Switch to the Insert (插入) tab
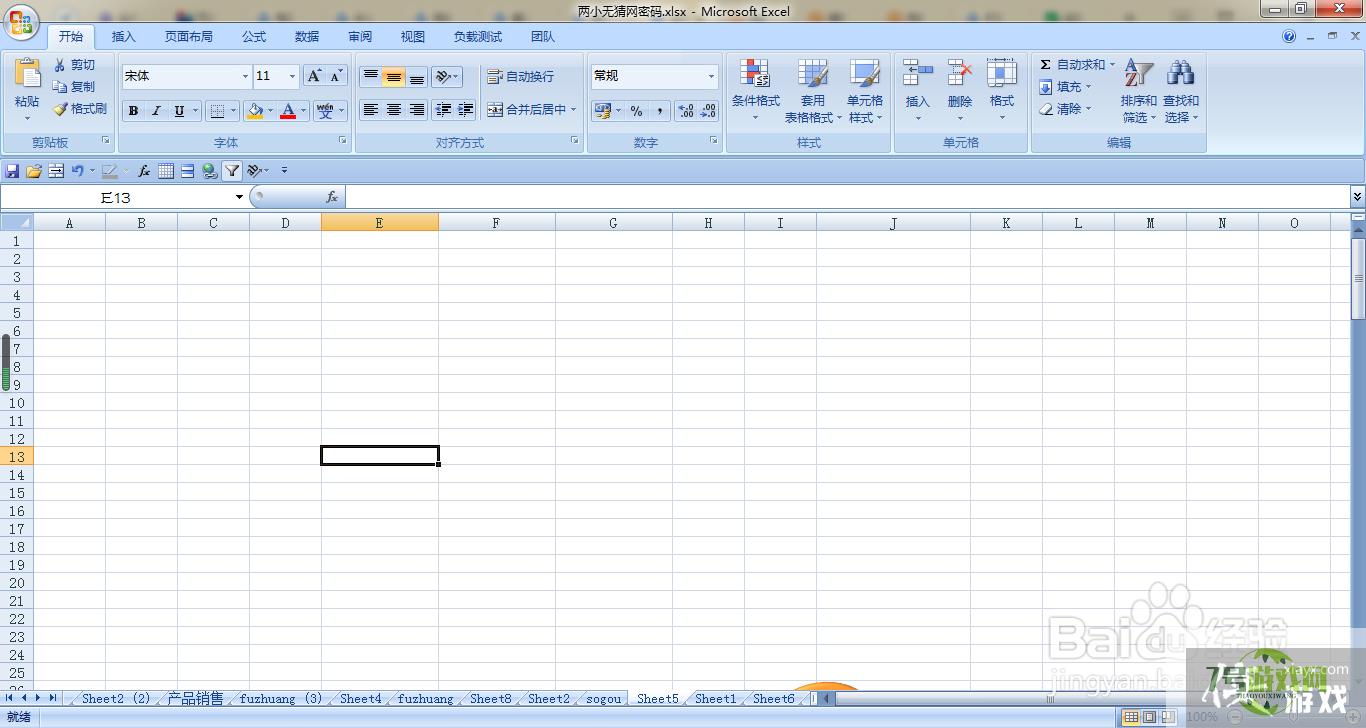 pos(123,36)
